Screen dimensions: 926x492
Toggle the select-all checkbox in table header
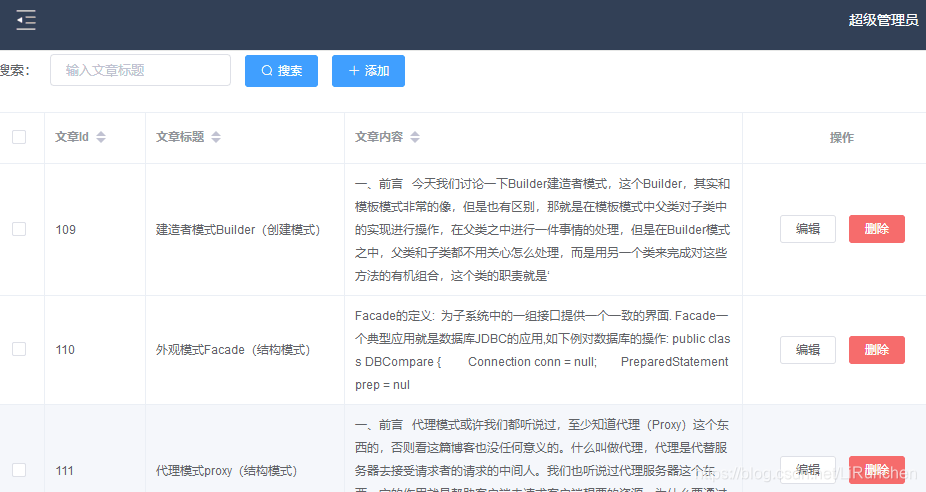(x=19, y=137)
